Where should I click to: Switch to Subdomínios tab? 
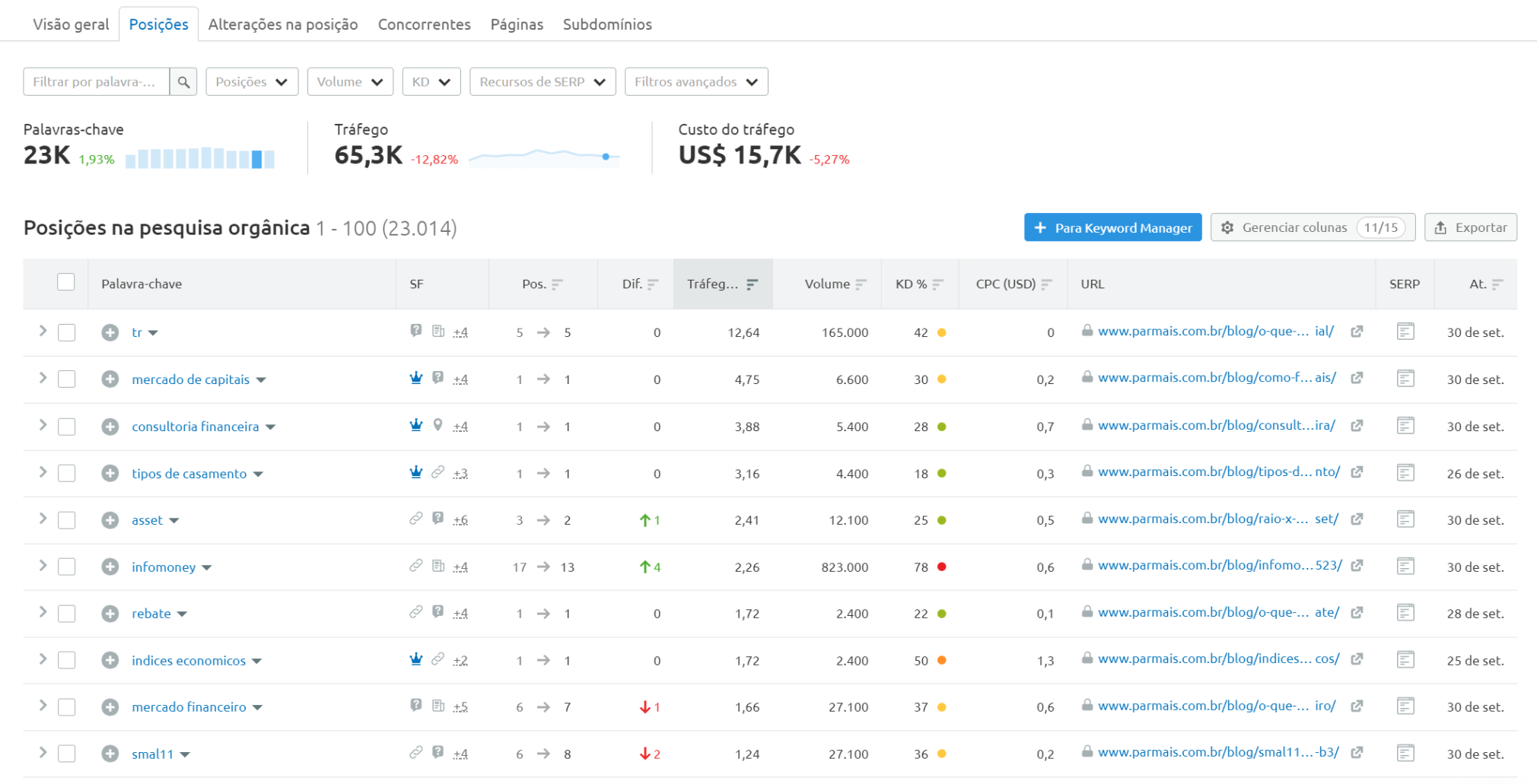pyautogui.click(x=607, y=24)
